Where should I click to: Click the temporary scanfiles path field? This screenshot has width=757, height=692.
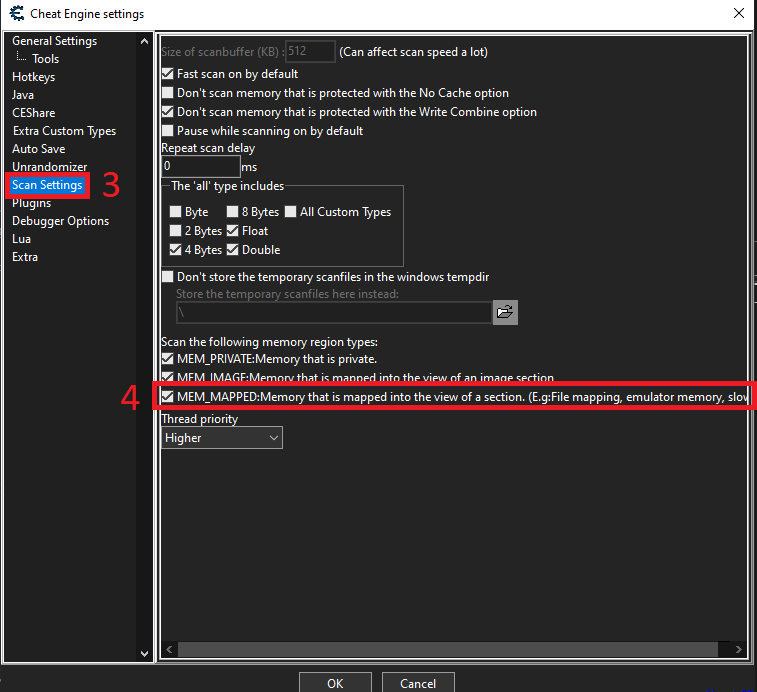[x=334, y=312]
